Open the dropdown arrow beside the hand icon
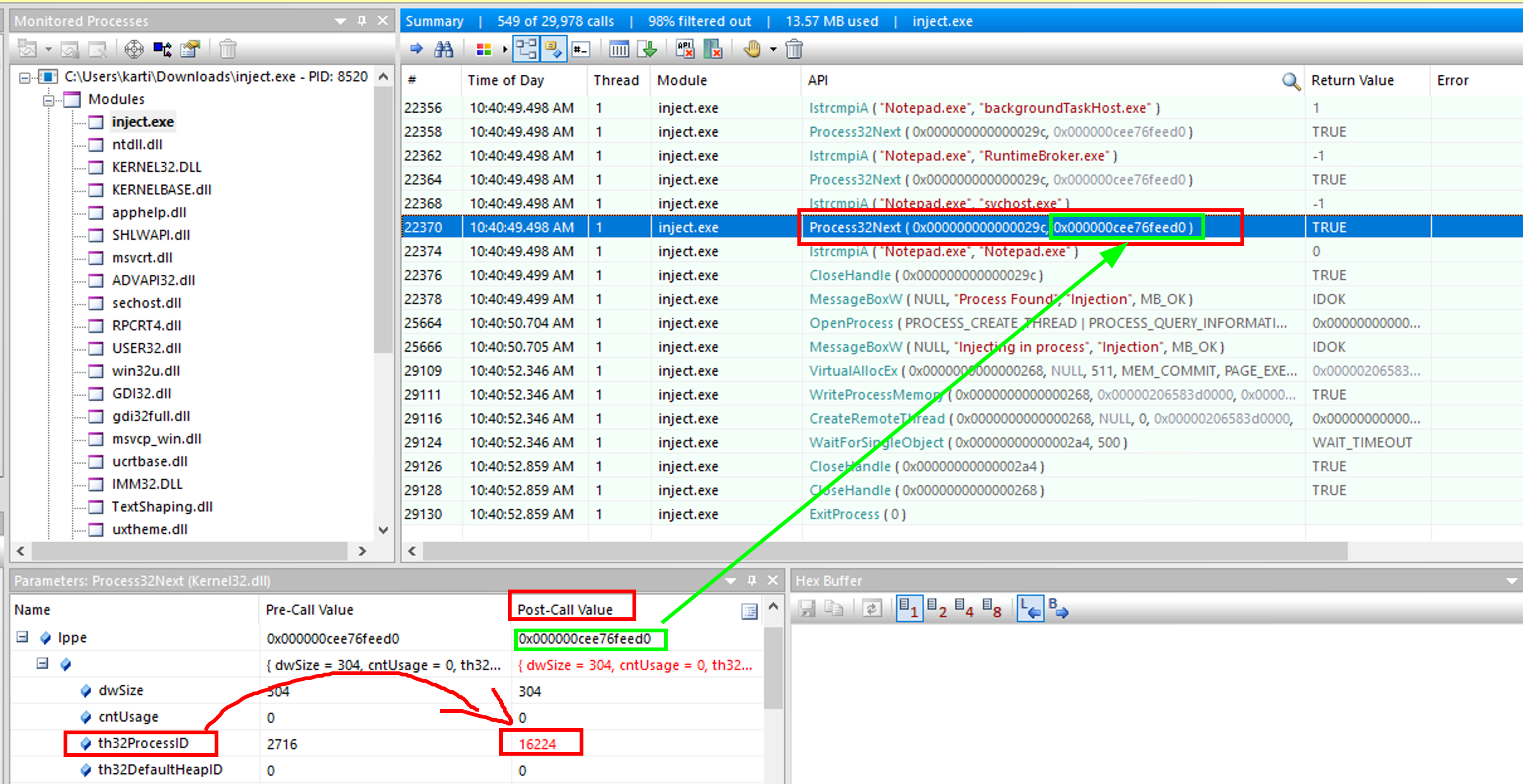This screenshot has height=784, width=1523. (x=773, y=49)
